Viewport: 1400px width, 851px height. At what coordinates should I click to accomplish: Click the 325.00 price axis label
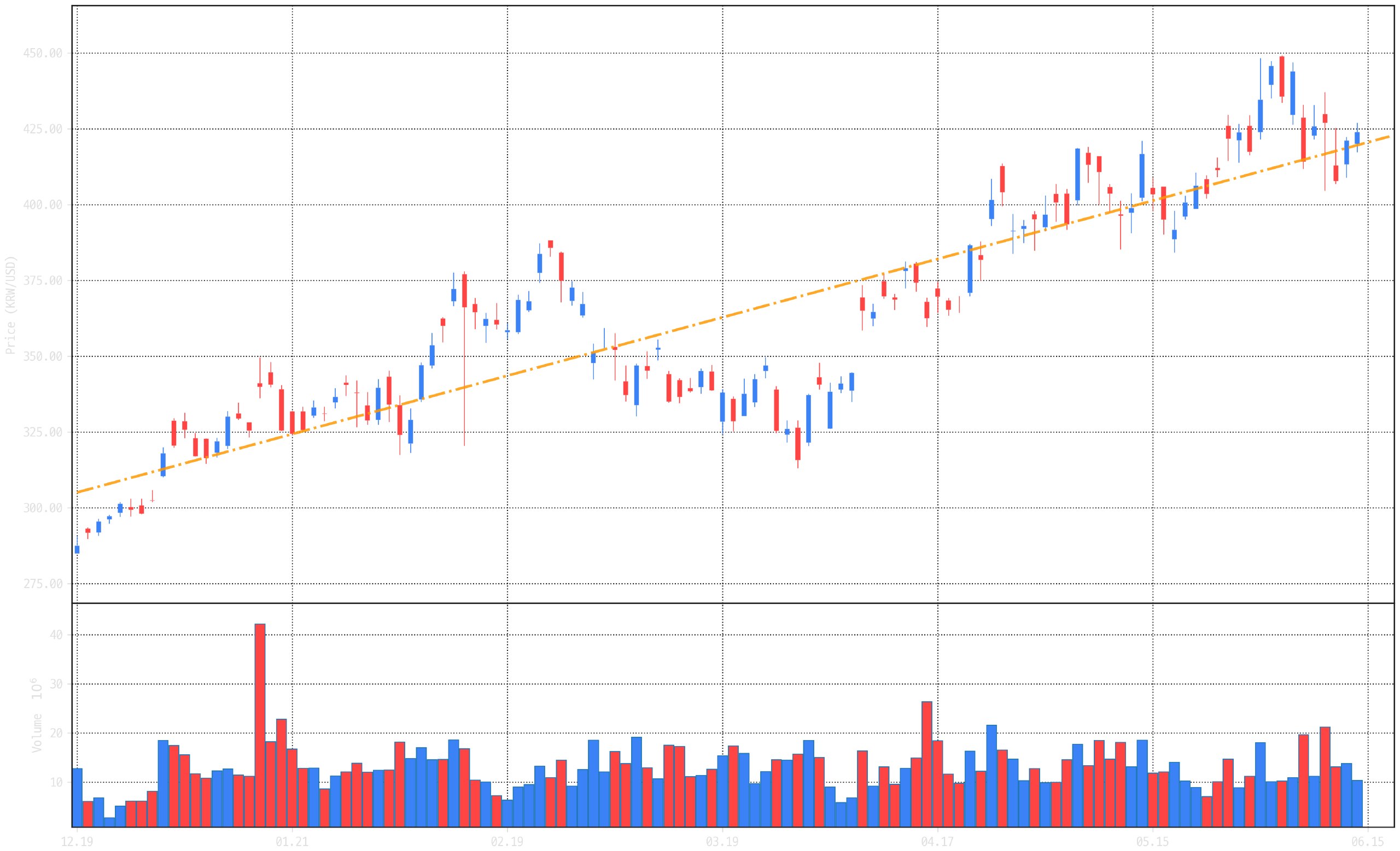[43, 432]
